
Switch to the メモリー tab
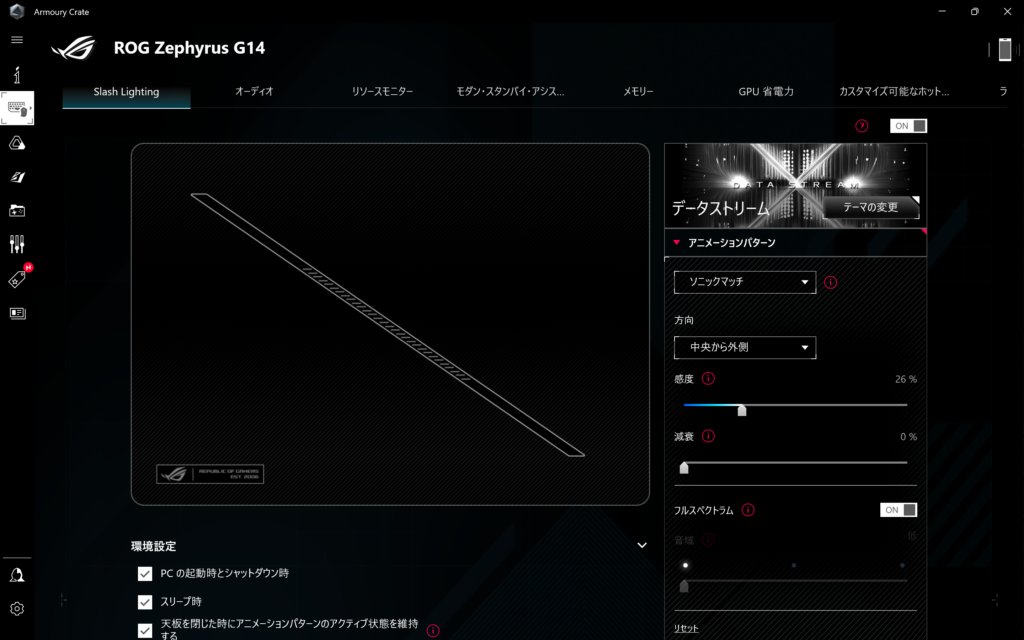638,91
